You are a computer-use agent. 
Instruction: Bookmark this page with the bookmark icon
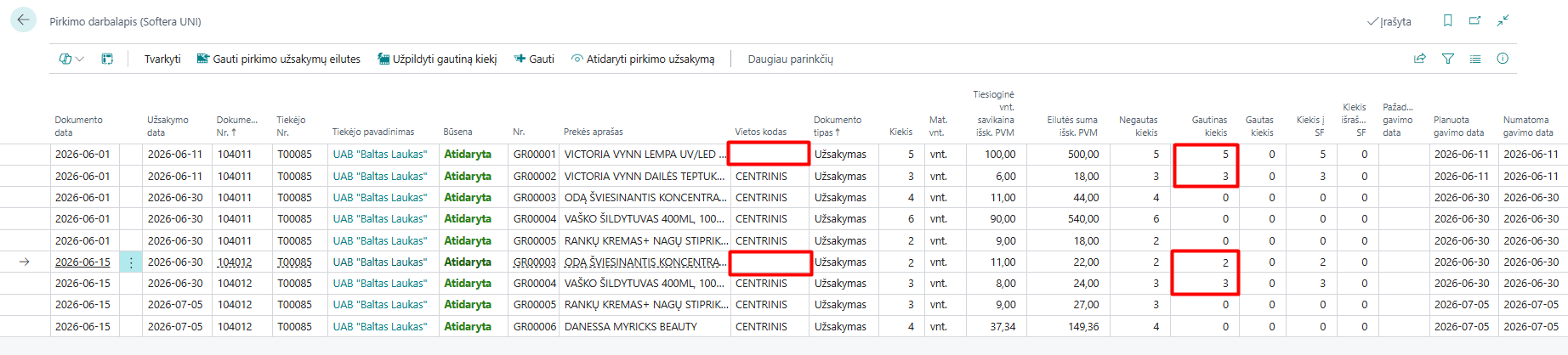pyautogui.click(x=1447, y=20)
